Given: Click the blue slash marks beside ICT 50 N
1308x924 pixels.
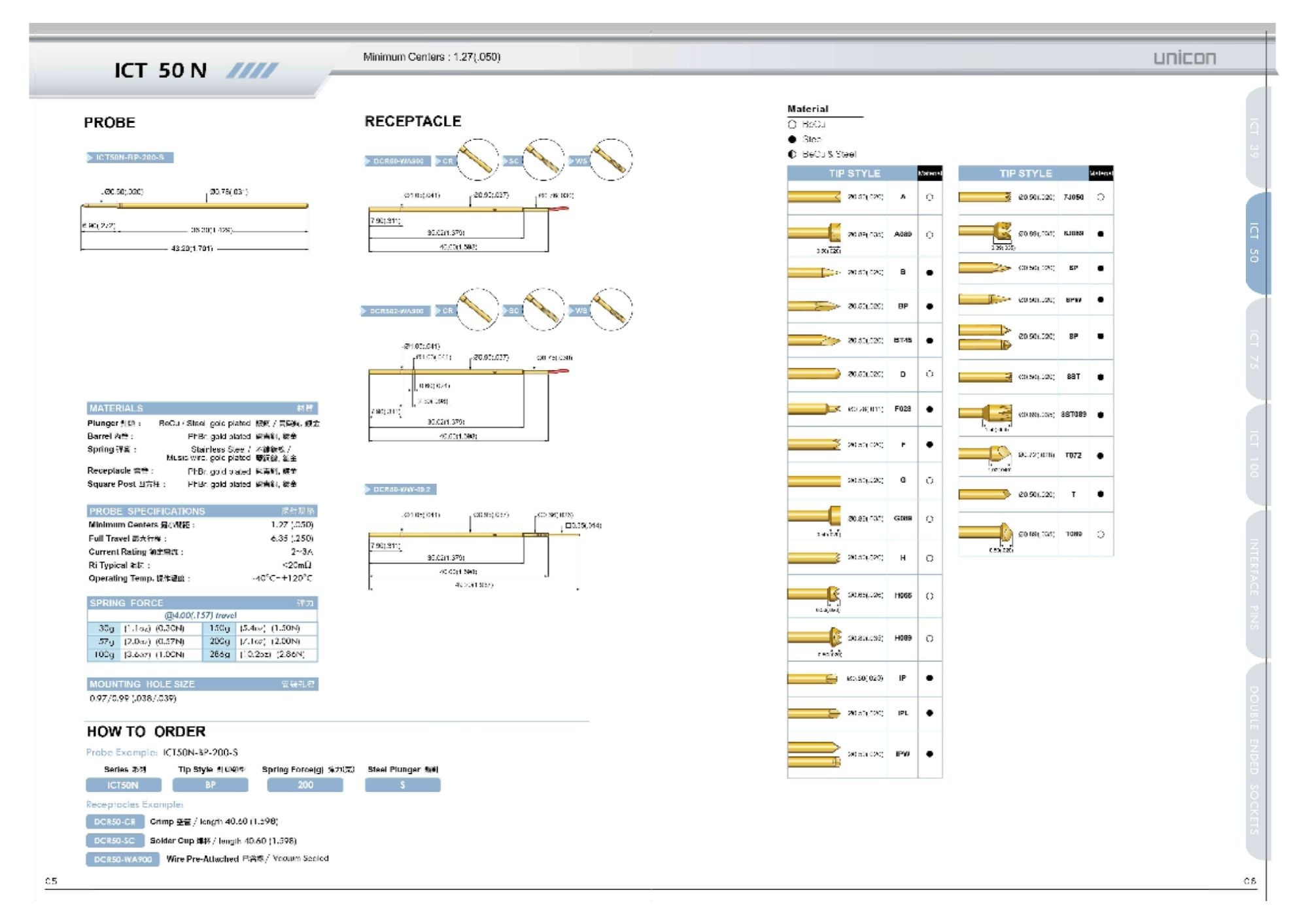Looking at the screenshot, I should click(252, 71).
